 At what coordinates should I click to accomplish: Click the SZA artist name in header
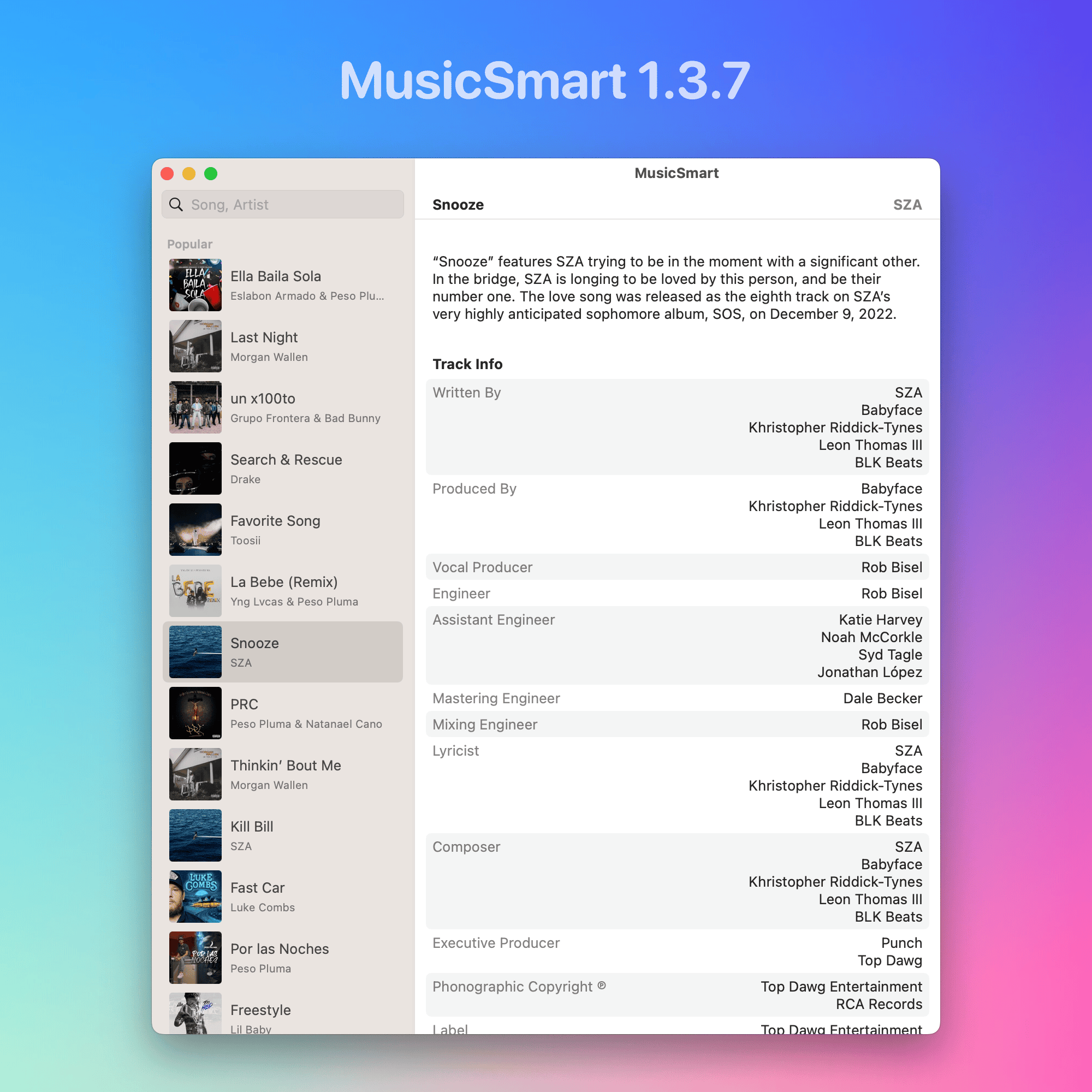(x=907, y=205)
